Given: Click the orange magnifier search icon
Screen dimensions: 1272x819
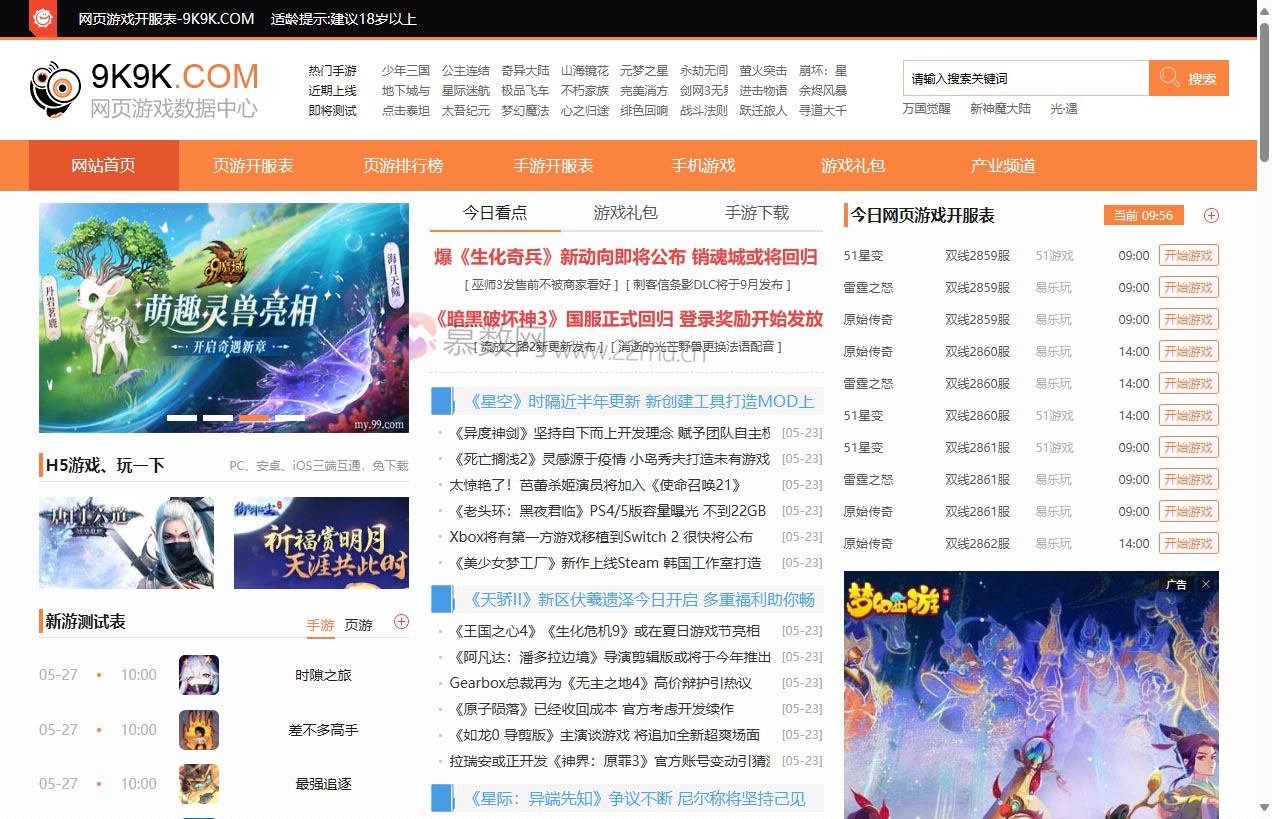Looking at the screenshot, I should [x=1170, y=78].
